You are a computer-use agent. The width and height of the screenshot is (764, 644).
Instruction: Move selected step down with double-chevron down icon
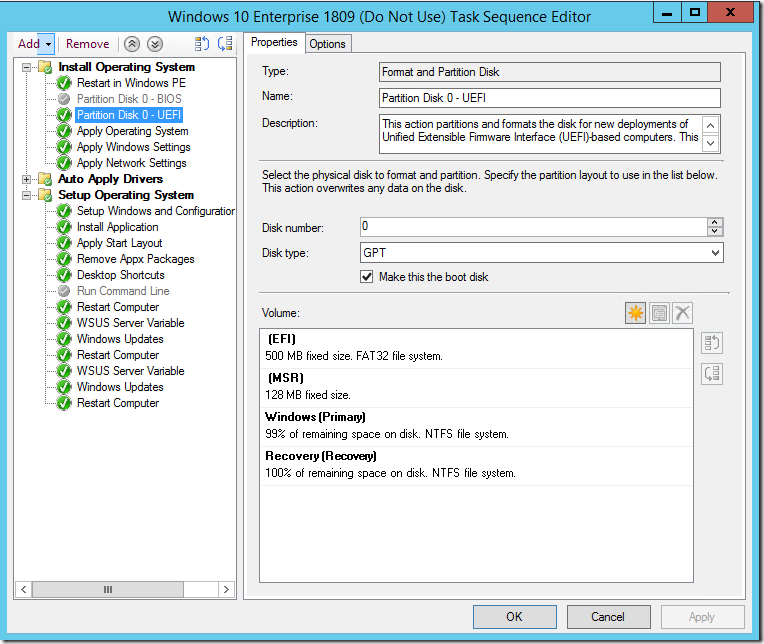(x=155, y=44)
